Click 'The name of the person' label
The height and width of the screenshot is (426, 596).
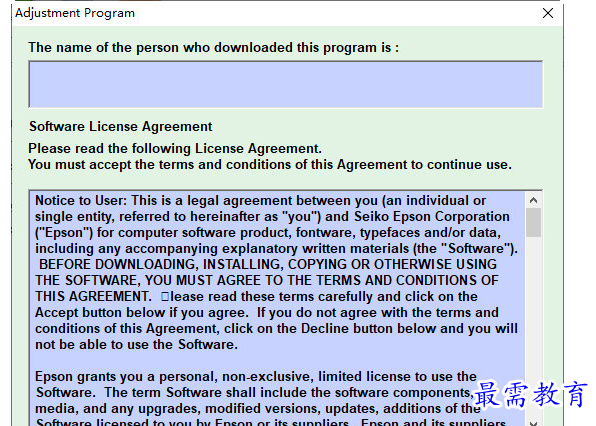[x=213, y=48]
